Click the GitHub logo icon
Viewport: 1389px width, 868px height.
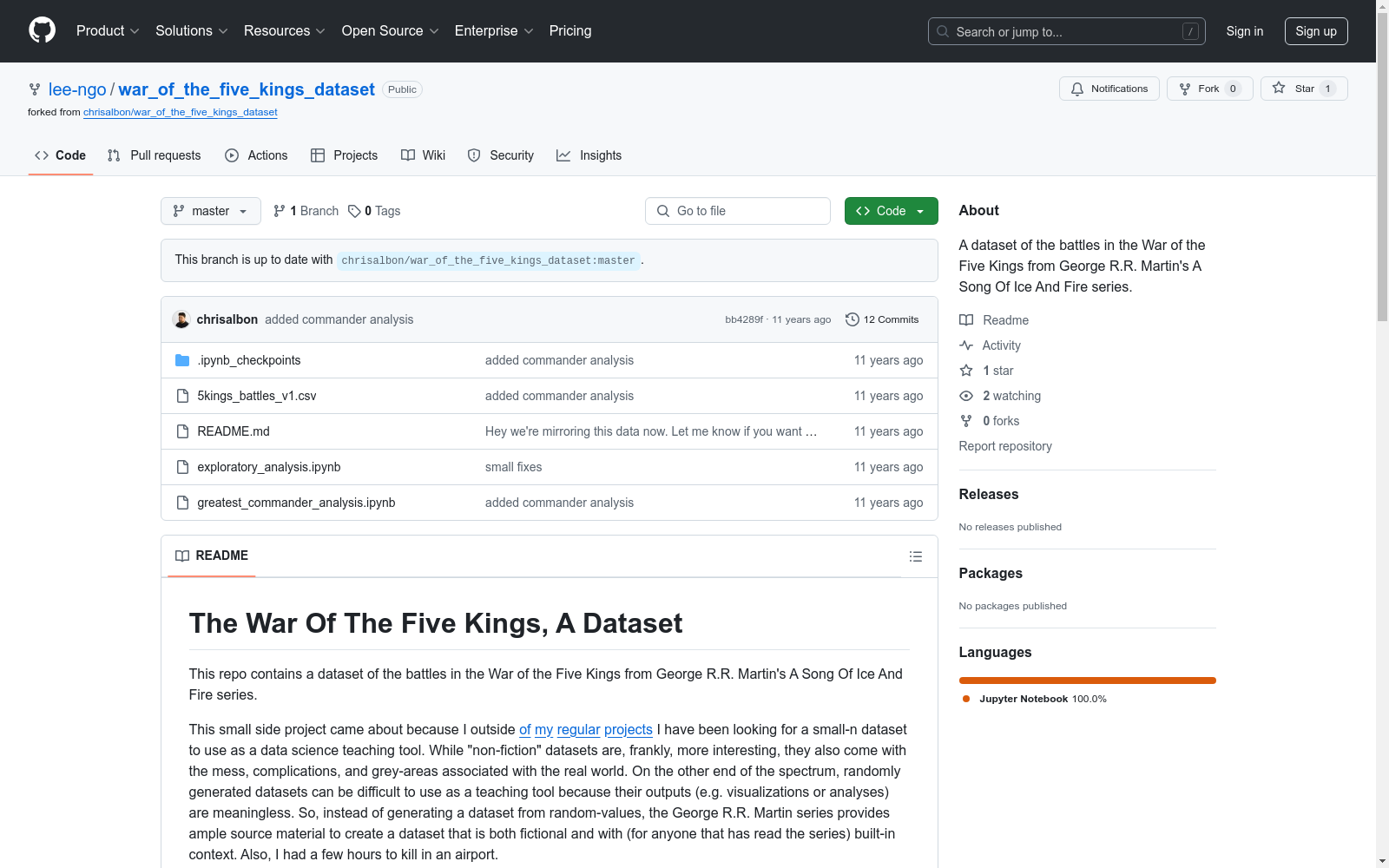click(42, 30)
